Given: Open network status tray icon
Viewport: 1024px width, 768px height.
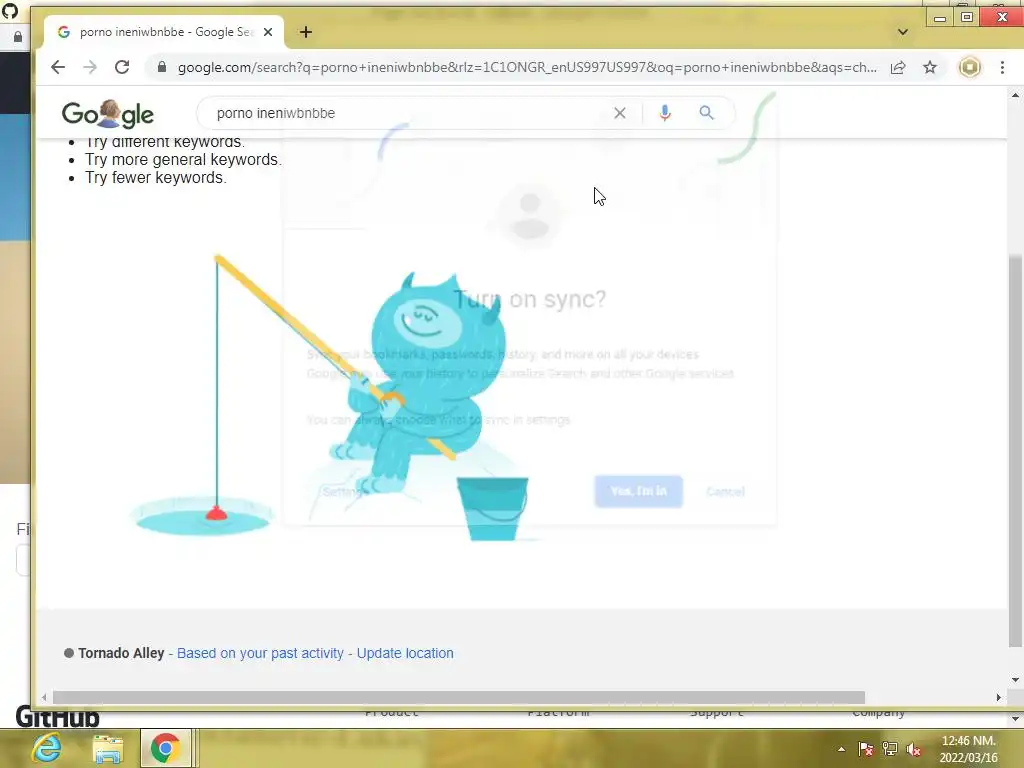Looking at the screenshot, I should click(889, 749).
